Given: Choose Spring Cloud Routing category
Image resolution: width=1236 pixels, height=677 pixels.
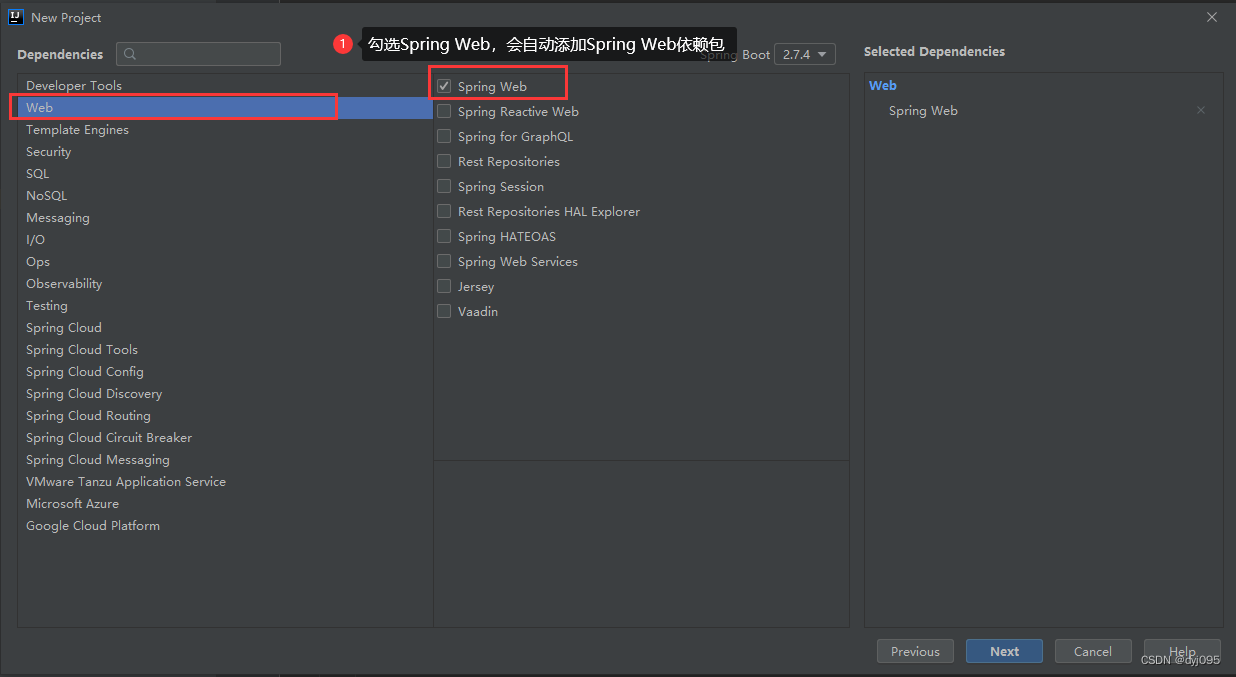Looking at the screenshot, I should (225, 416).
